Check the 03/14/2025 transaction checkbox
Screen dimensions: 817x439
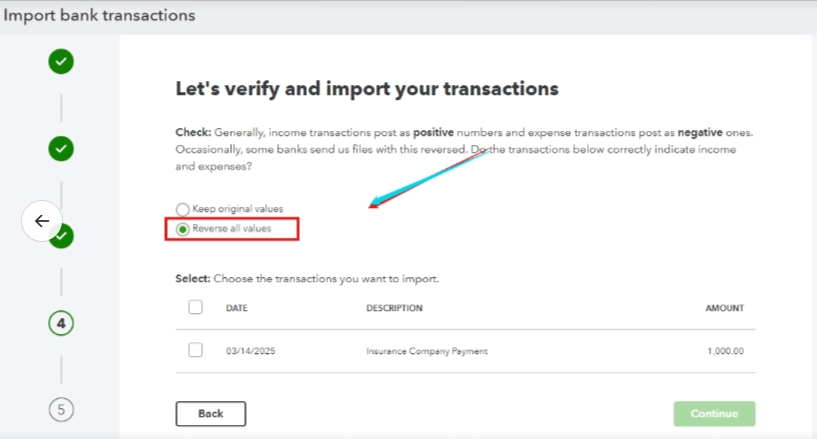point(195,350)
